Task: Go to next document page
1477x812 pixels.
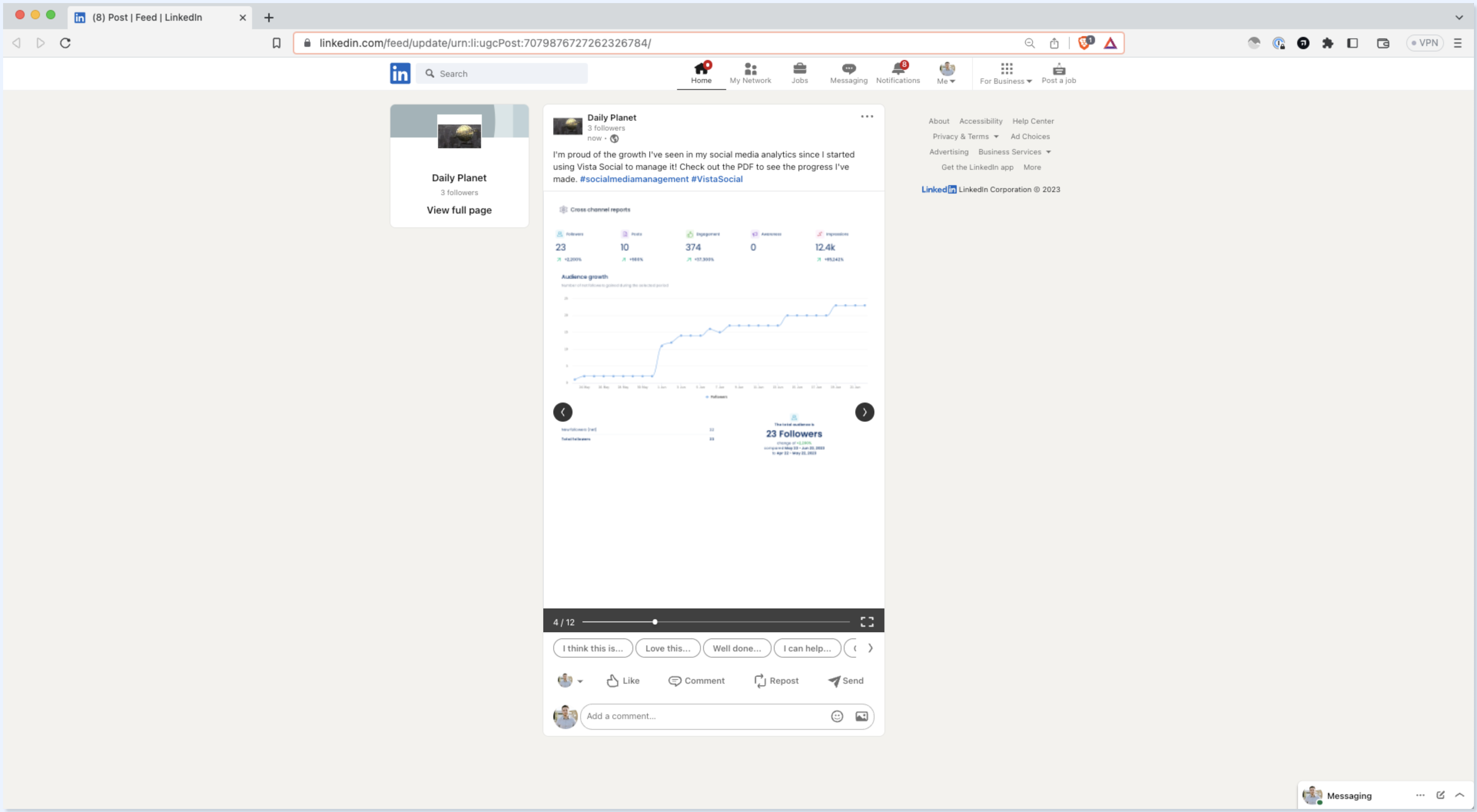Action: tap(864, 412)
